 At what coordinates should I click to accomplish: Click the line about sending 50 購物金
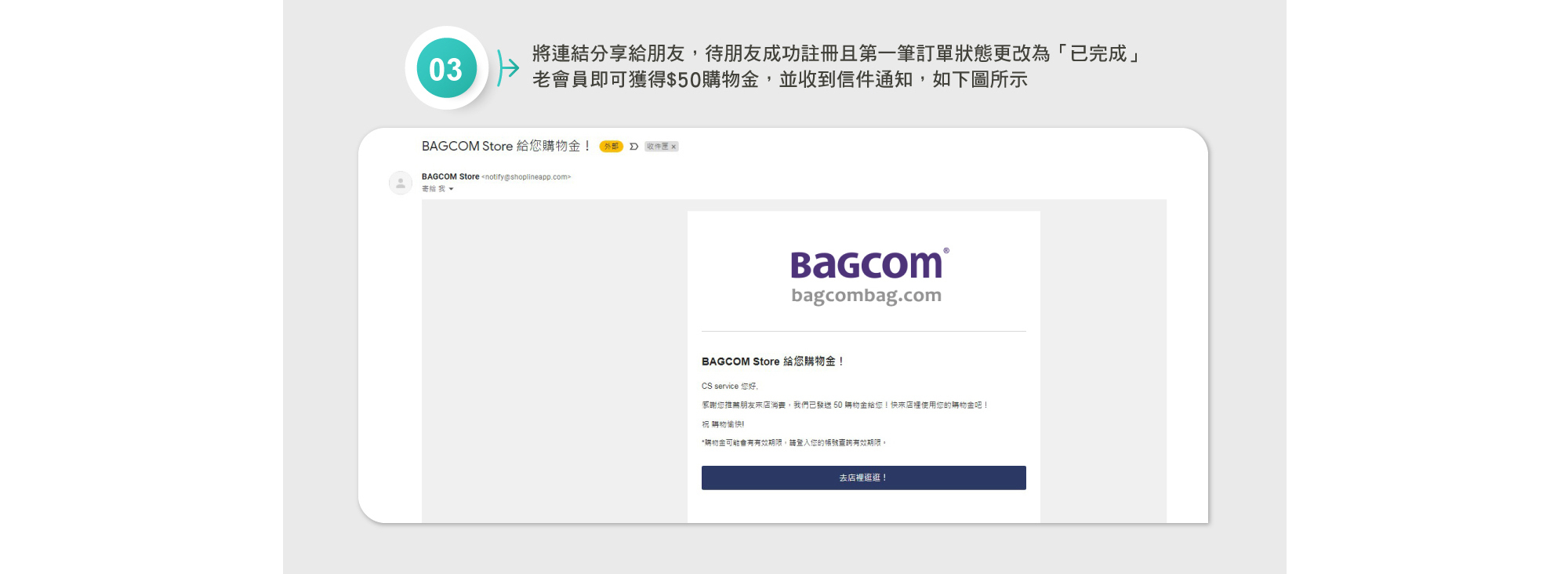coord(844,405)
